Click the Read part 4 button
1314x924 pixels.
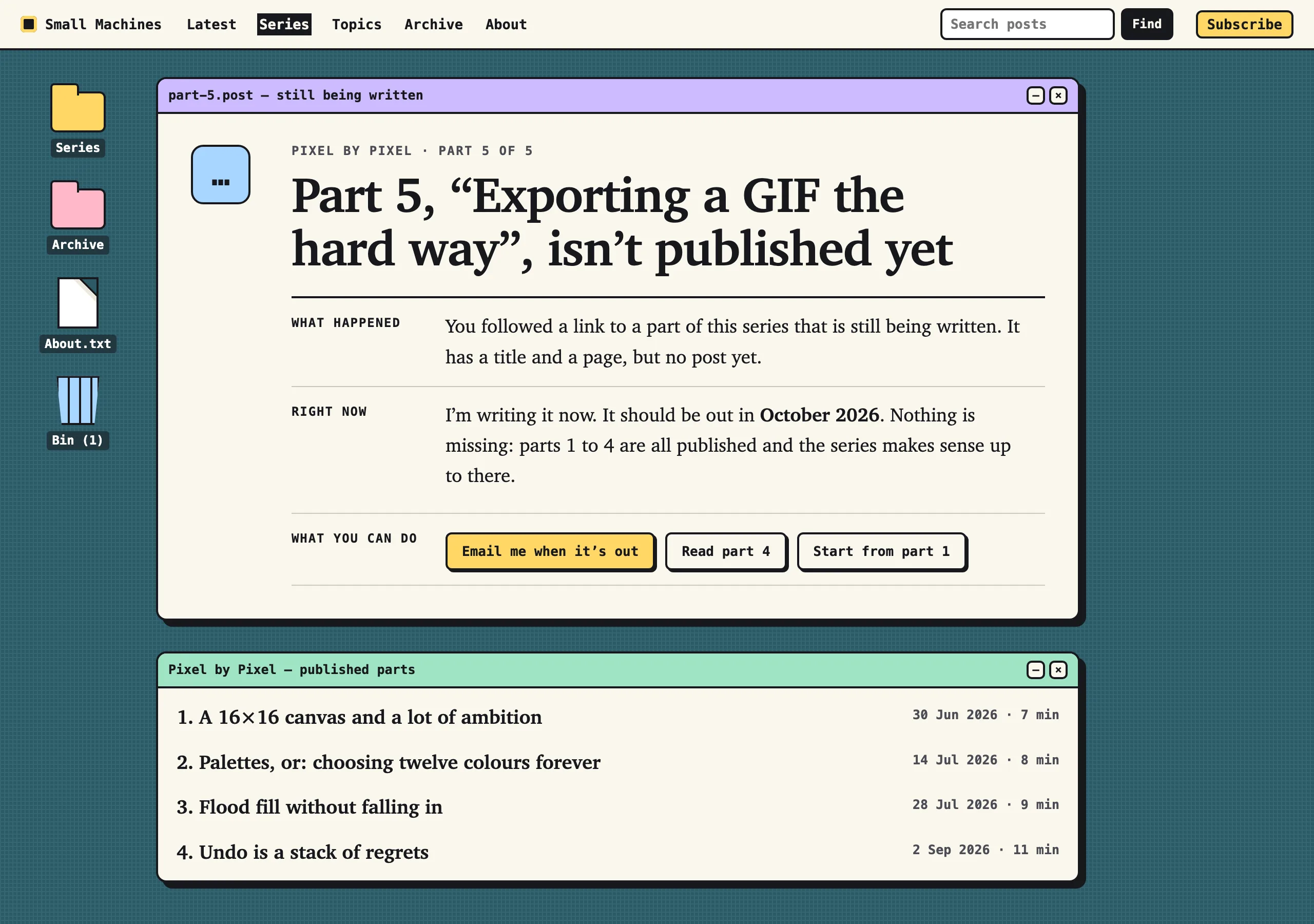tap(726, 551)
